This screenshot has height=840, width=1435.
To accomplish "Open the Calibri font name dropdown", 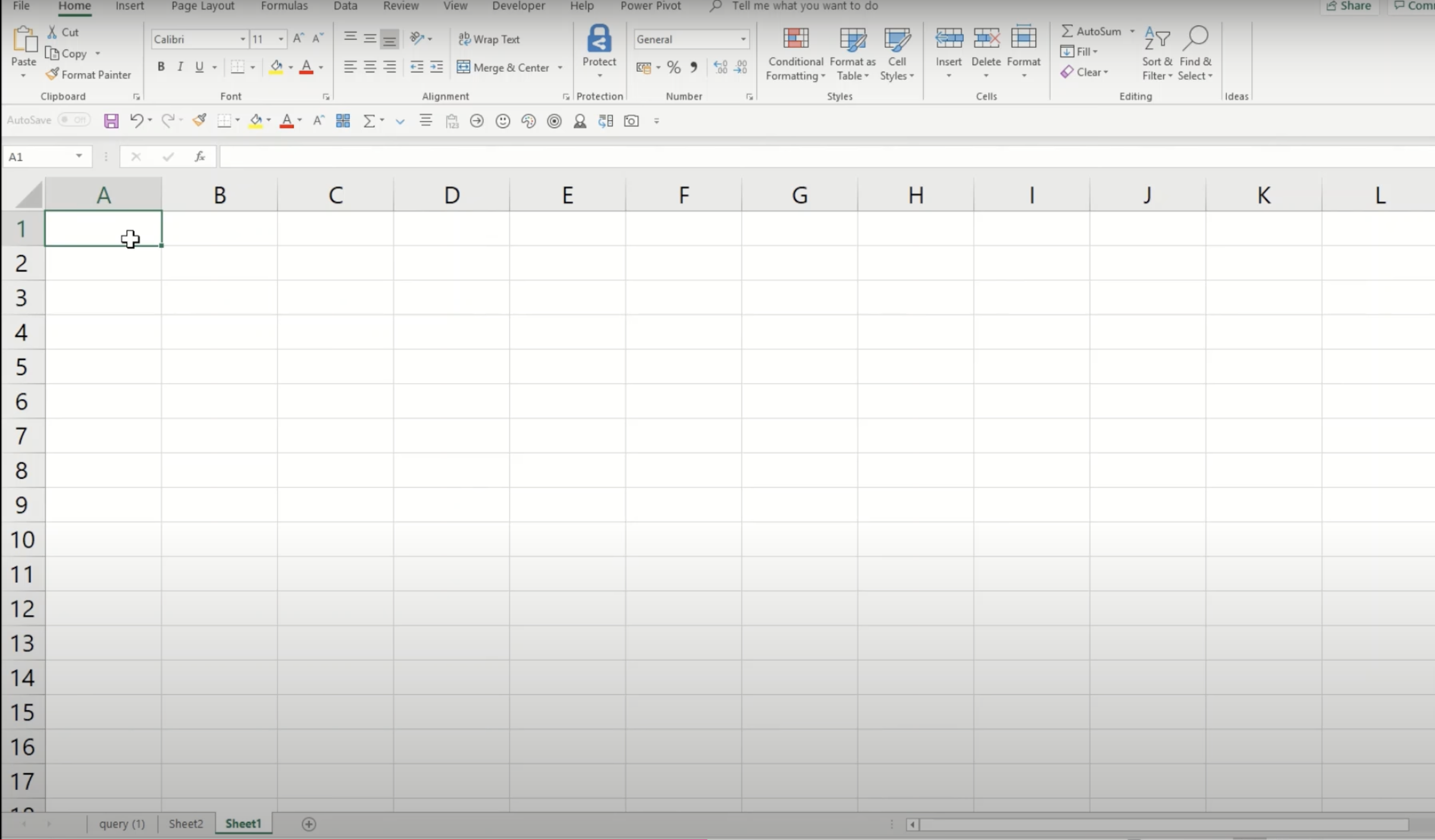I will pos(243,39).
